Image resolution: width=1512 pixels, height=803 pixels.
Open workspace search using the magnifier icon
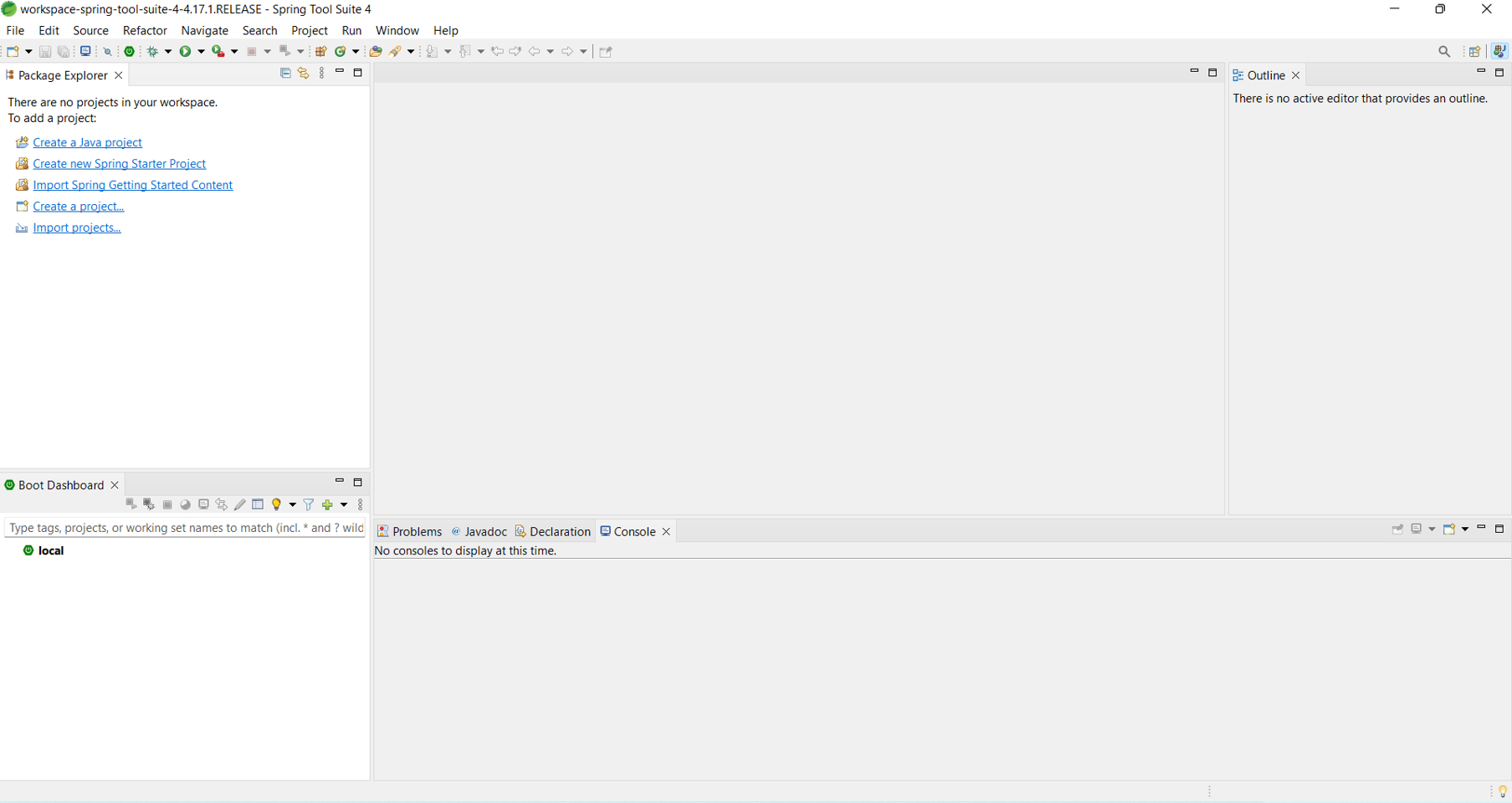1445,51
